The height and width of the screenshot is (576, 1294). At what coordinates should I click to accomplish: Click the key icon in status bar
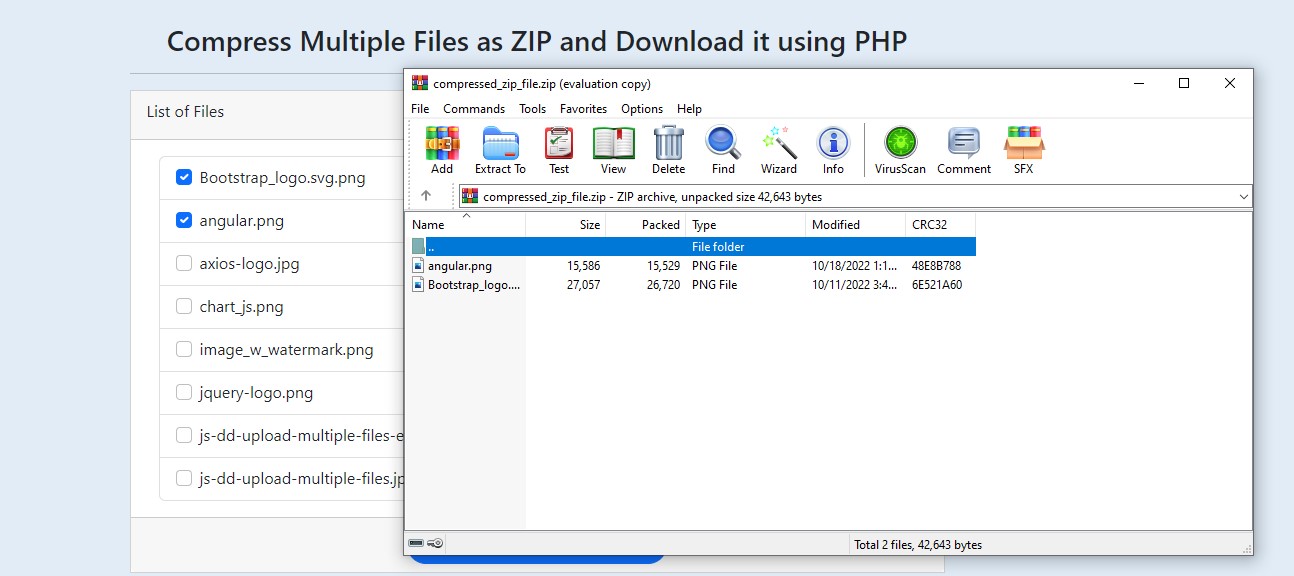pos(435,543)
